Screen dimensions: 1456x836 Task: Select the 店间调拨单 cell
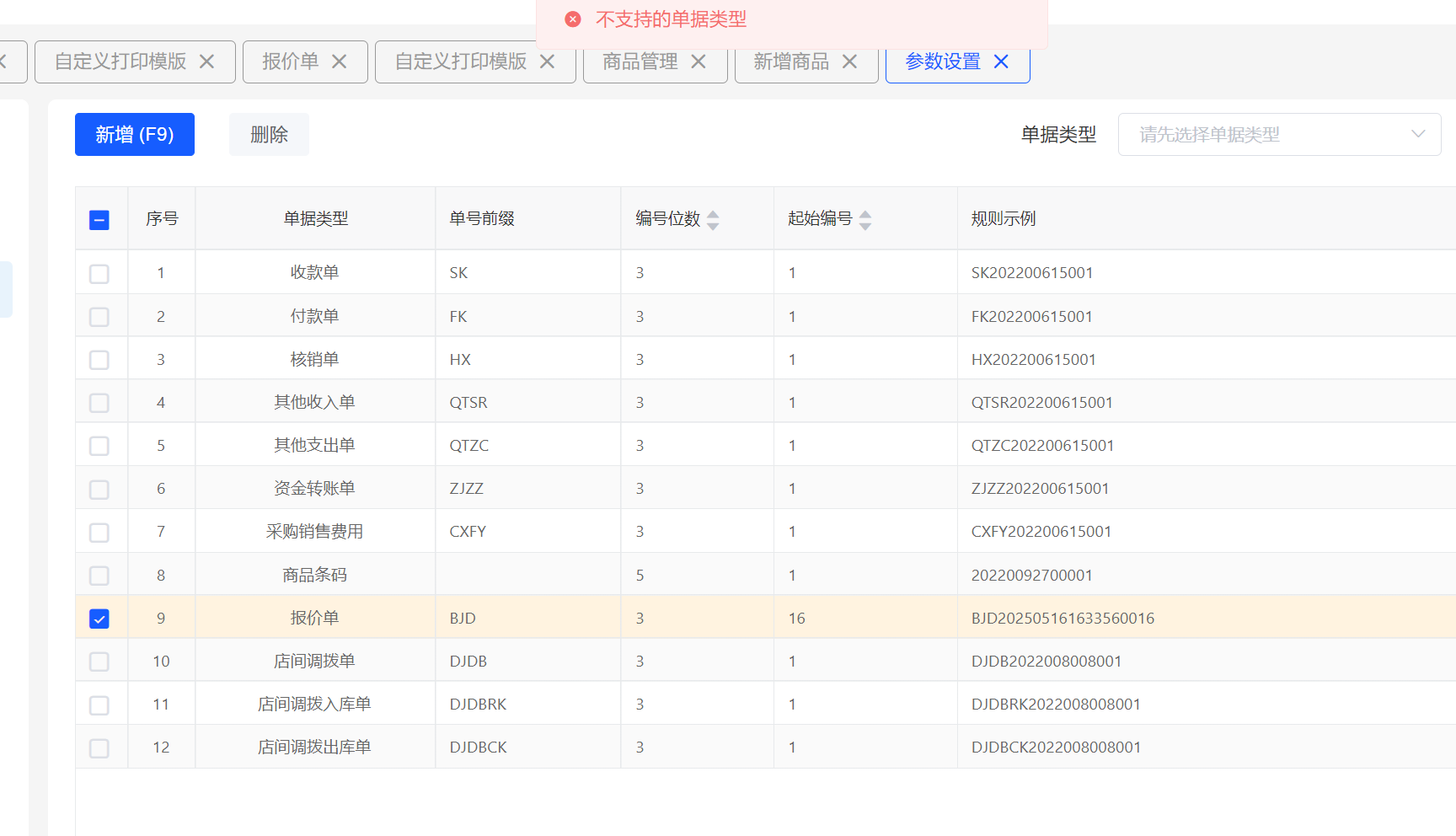point(315,661)
